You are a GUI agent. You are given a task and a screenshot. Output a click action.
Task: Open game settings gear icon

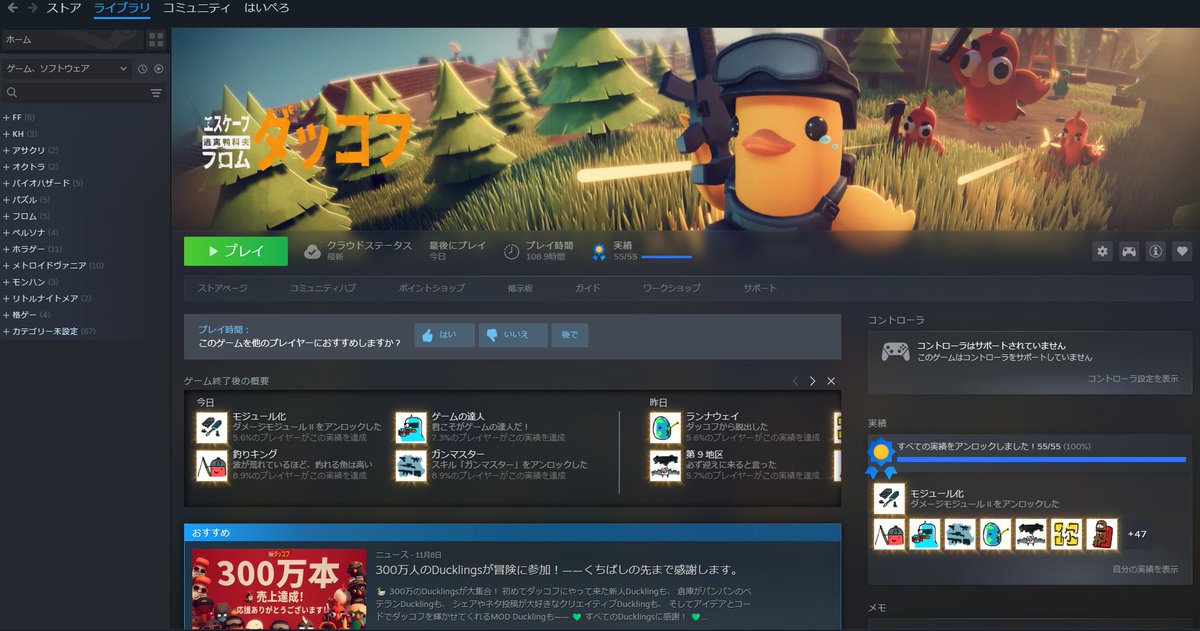tap(1102, 251)
